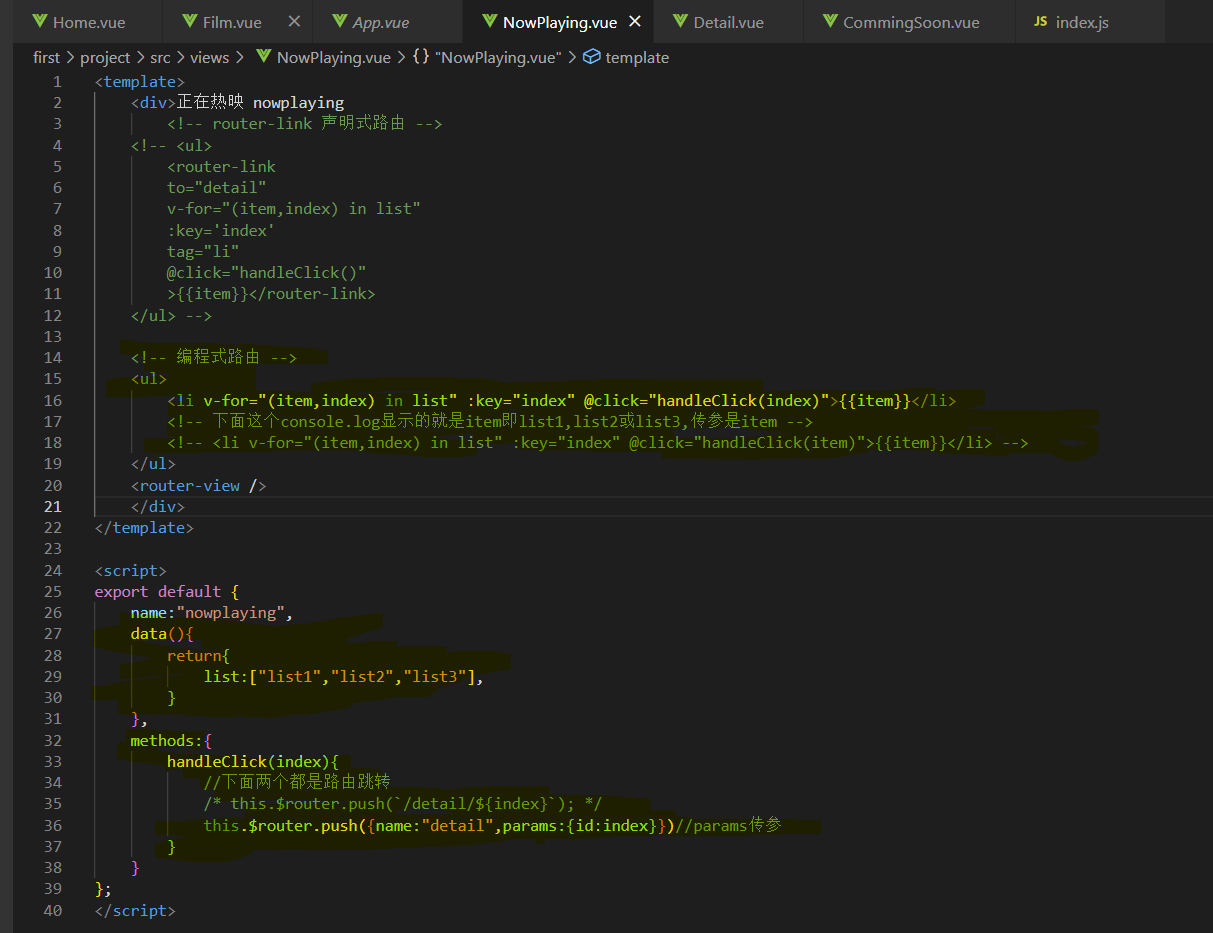Close the NowPlaying.vue tab
The image size is (1213, 933).
coord(634,21)
